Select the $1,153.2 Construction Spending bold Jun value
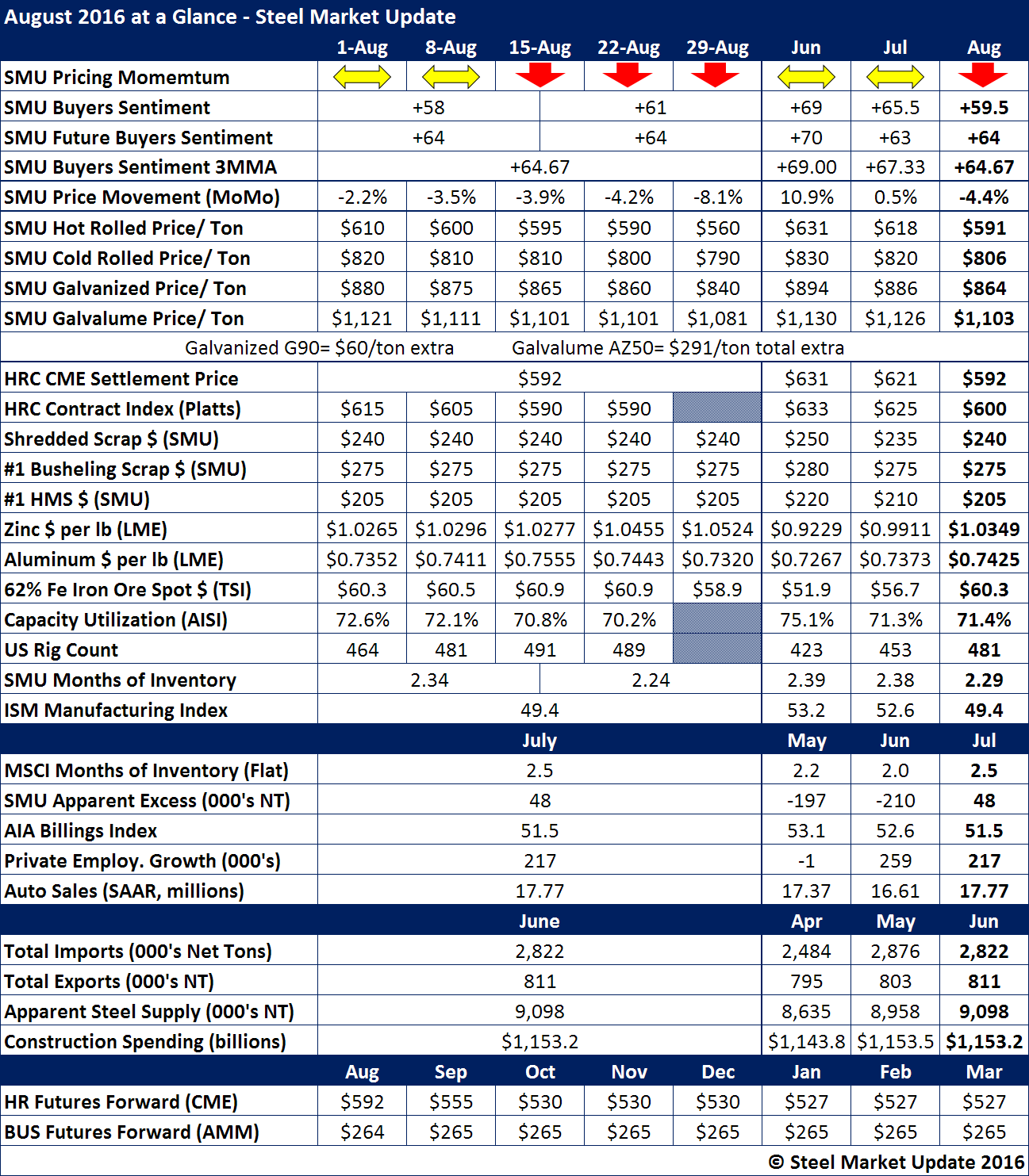 point(984,1042)
